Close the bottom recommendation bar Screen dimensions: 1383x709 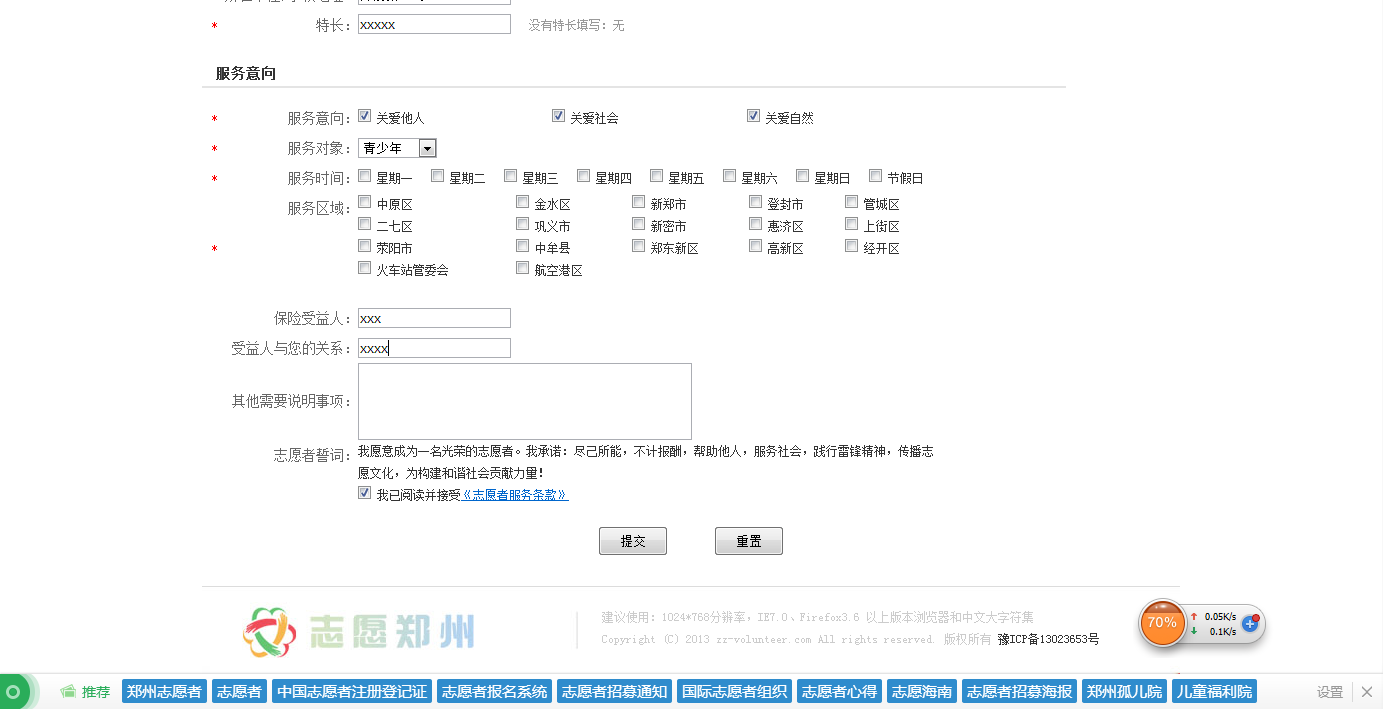1367,692
